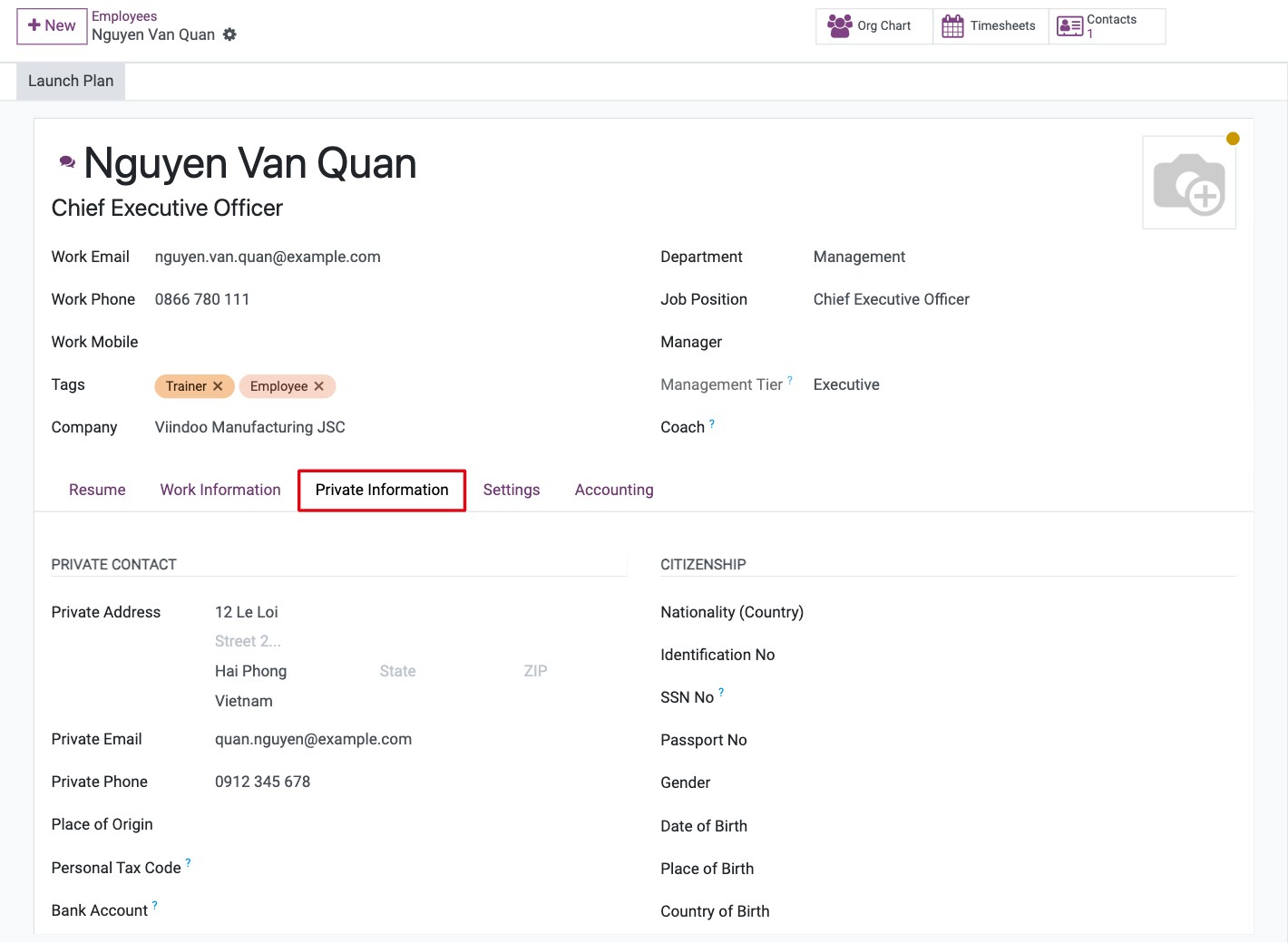Upload photo via camera placeholder
Screen dimensions: 1288x943
[x=1189, y=183]
